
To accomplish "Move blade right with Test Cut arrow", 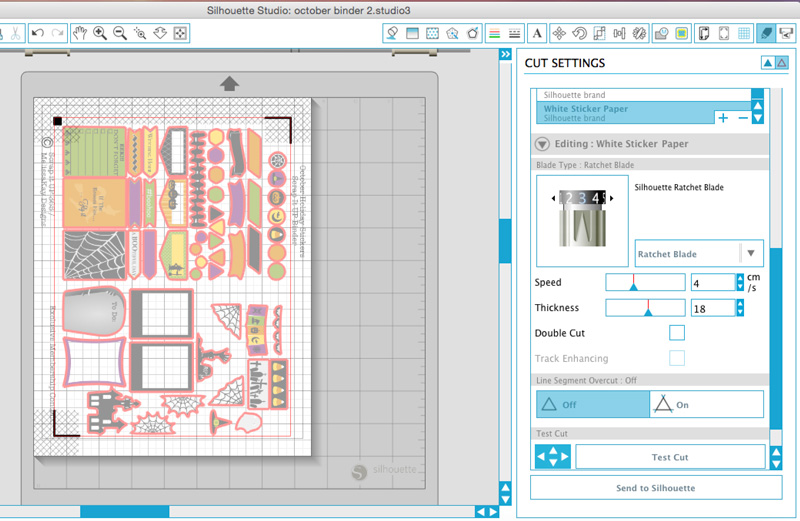I will click(565, 456).
